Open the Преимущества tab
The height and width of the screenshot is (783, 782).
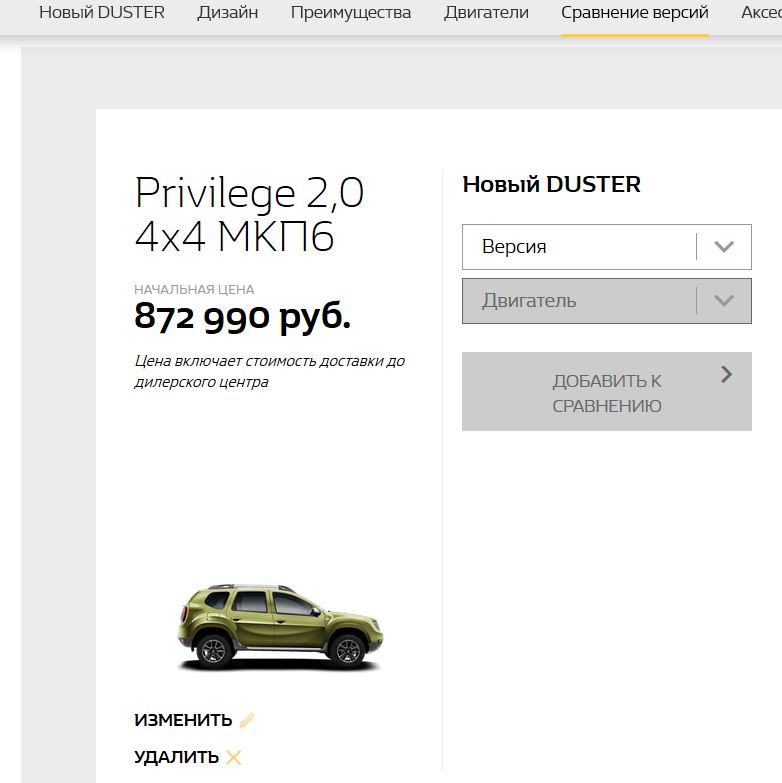pos(351,12)
